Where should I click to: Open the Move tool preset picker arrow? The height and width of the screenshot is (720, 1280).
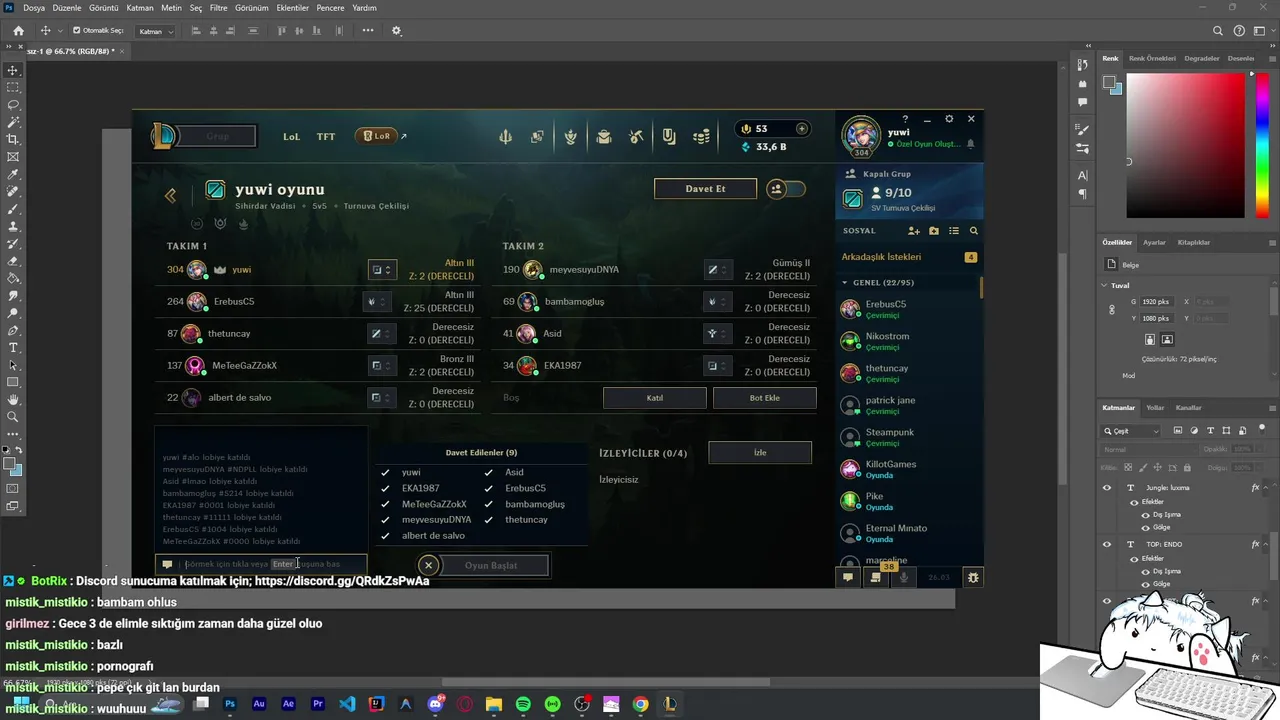[x=61, y=31]
